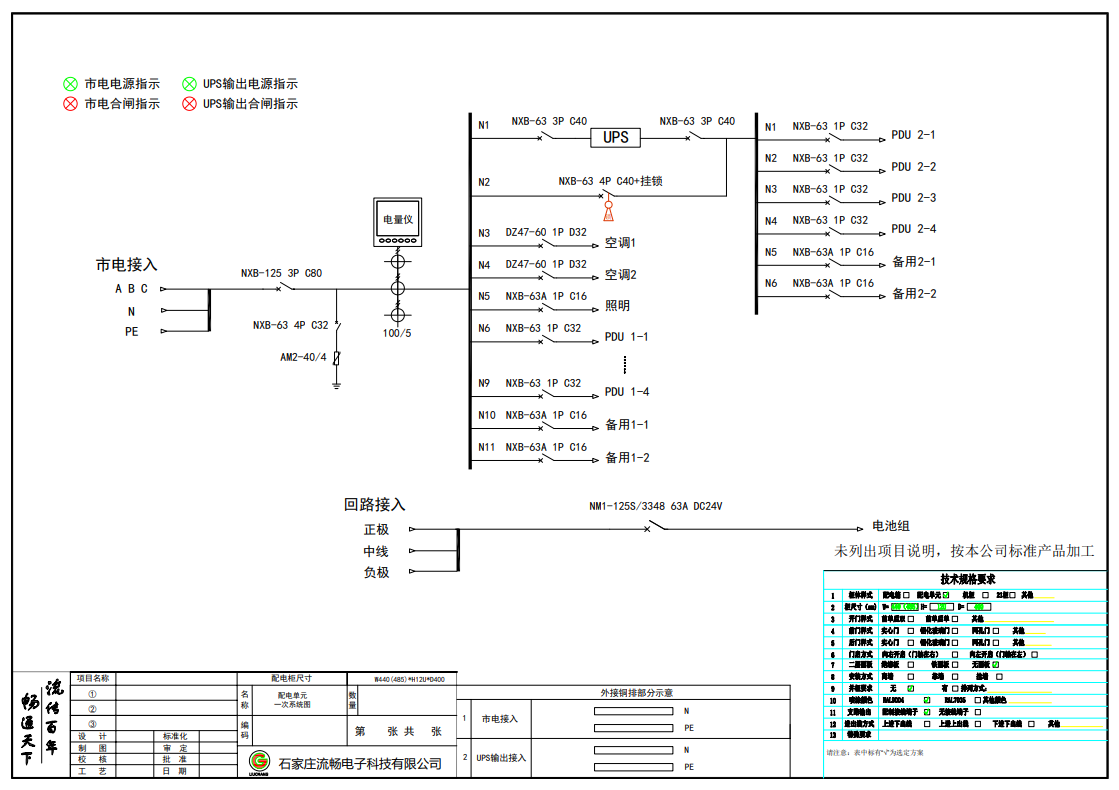Click the 外接铜排部分示意 section header

click(635, 692)
